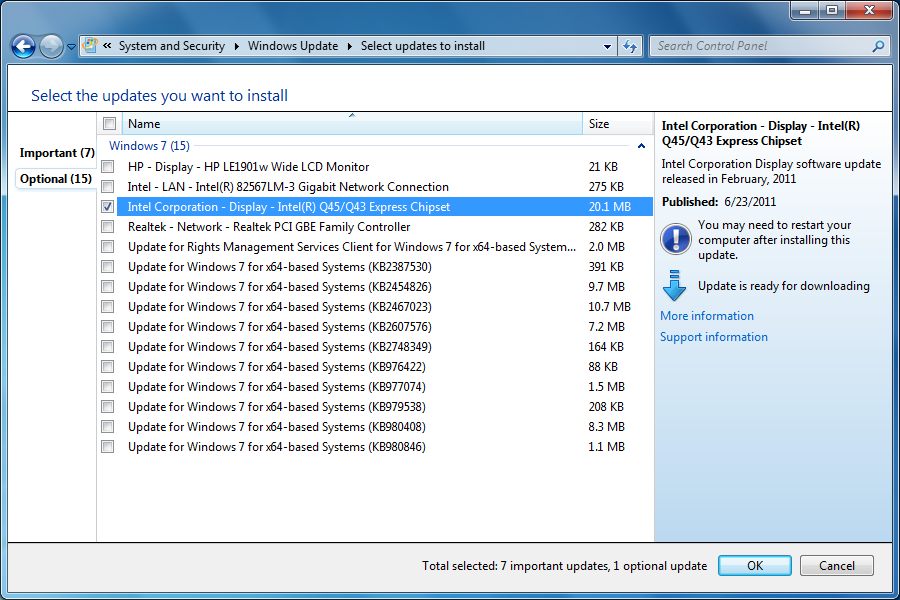Go back with the blue Back arrow
This screenshot has height=600, width=900.
24,47
